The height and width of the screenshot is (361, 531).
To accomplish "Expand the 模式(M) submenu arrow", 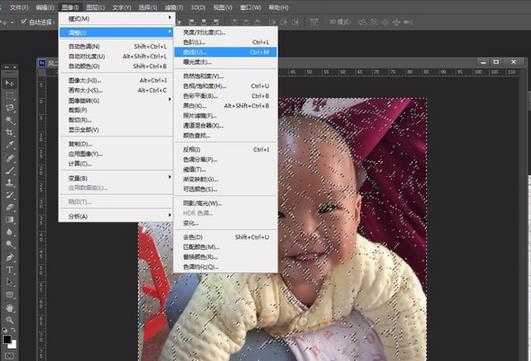I will (170, 17).
